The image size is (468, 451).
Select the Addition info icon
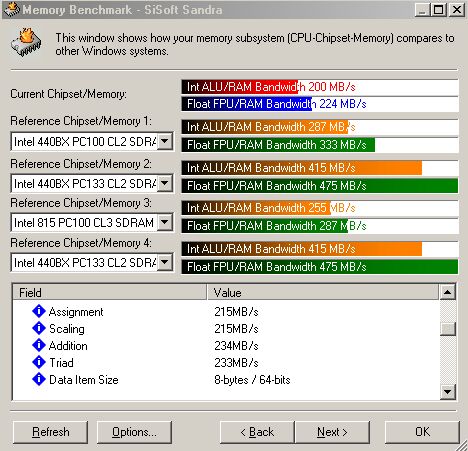[x=39, y=345]
